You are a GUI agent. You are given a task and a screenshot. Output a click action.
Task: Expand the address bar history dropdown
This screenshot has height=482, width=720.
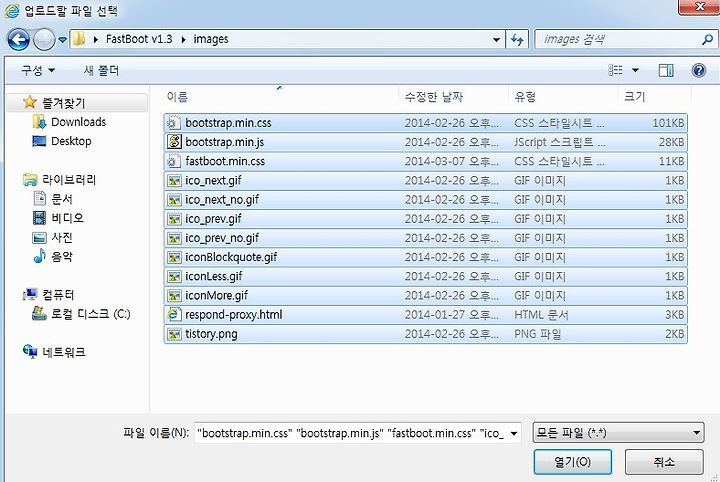click(496, 39)
